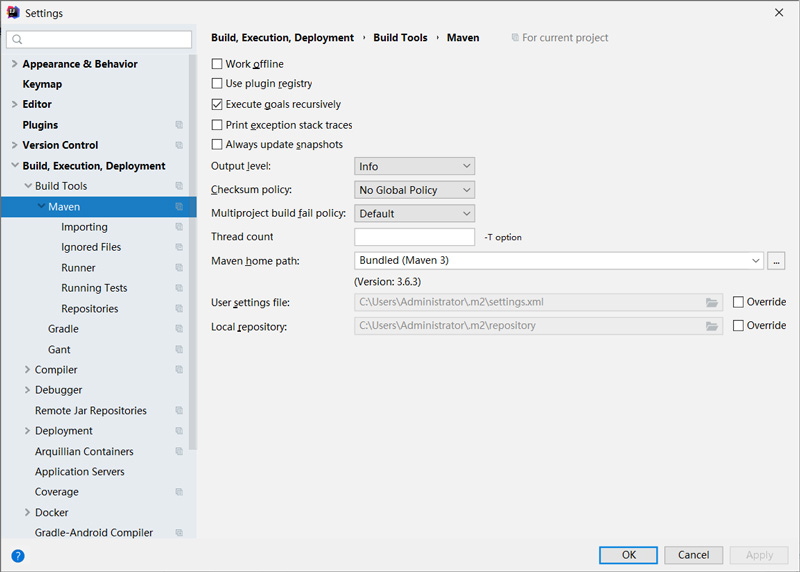Enable the Work offline checkbox
Viewport: 800px width, 572px height.
[x=217, y=64]
